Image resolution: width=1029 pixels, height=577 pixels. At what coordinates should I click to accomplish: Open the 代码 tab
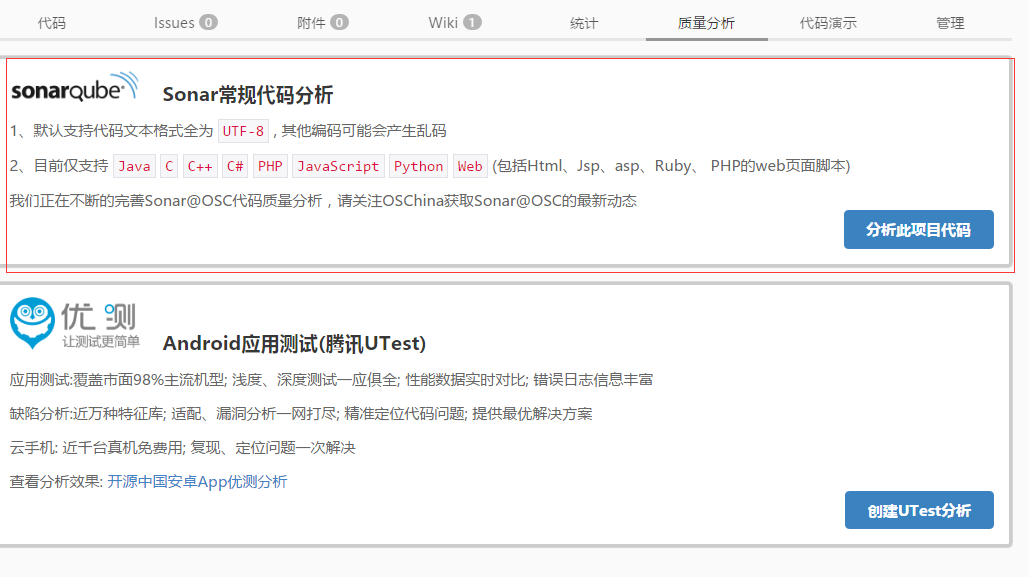[x=51, y=23]
